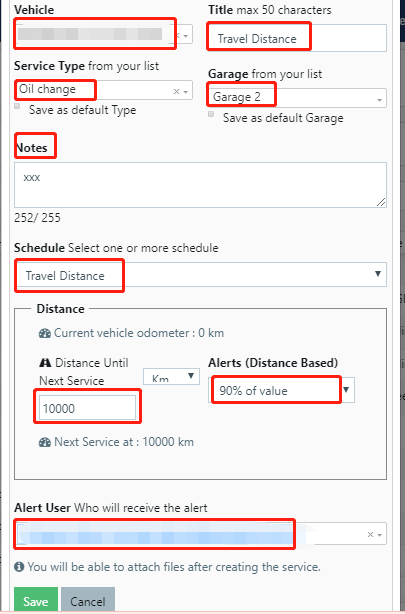
Task: Click the road icon near Distance Until
Action: click(45, 363)
